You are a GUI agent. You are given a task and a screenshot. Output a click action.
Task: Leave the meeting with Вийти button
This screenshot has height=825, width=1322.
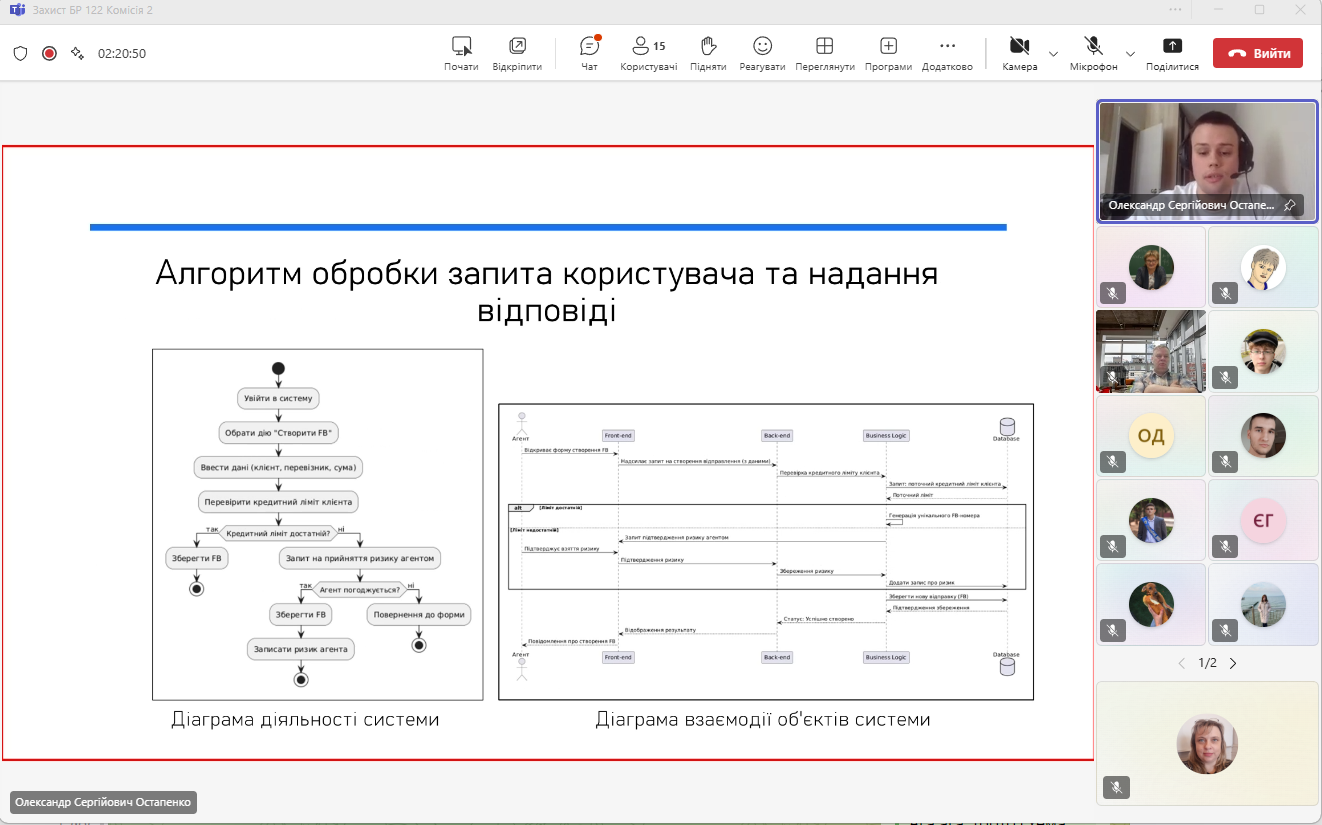(x=1257, y=53)
